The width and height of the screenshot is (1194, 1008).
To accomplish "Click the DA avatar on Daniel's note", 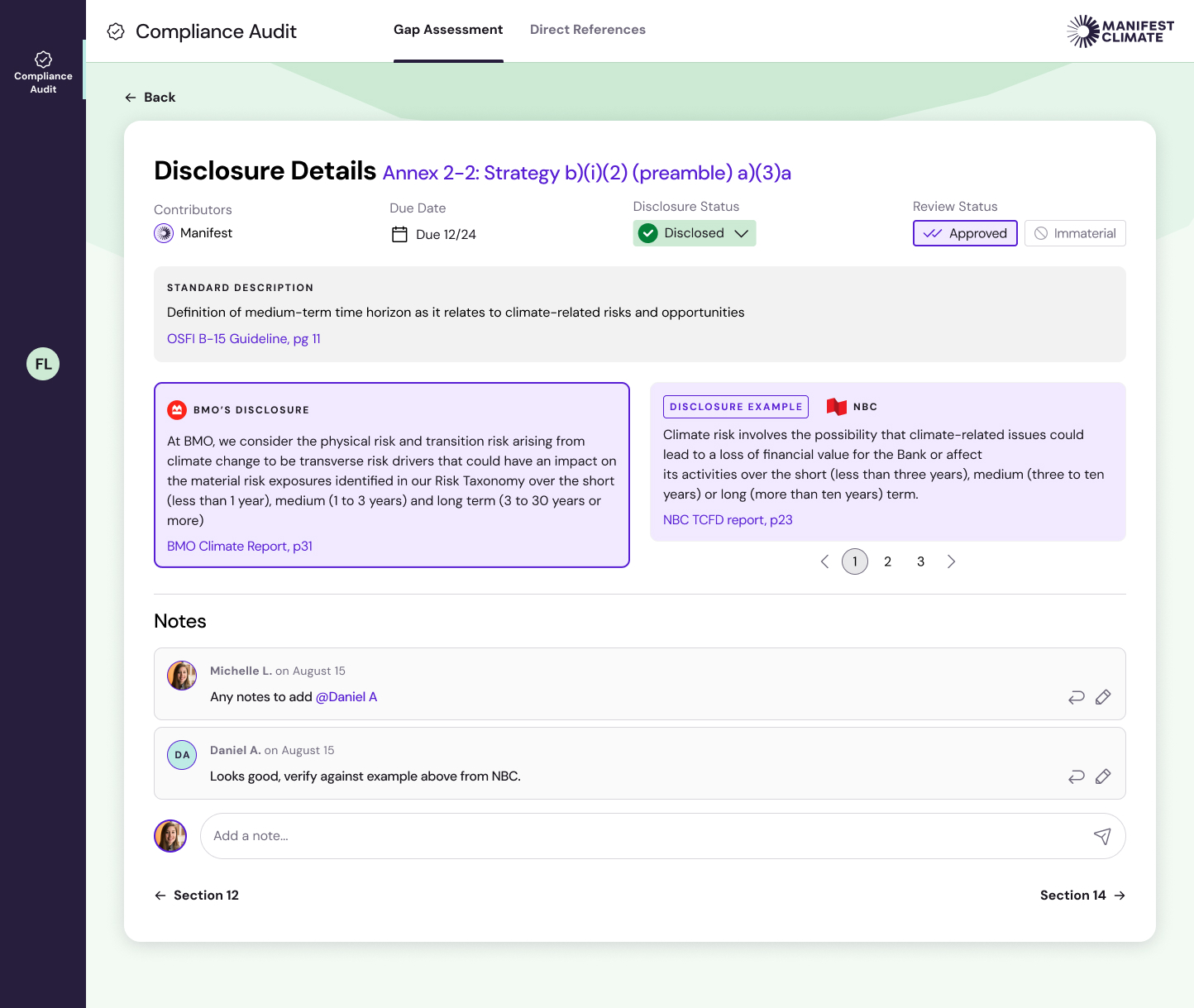I will pyautogui.click(x=182, y=755).
